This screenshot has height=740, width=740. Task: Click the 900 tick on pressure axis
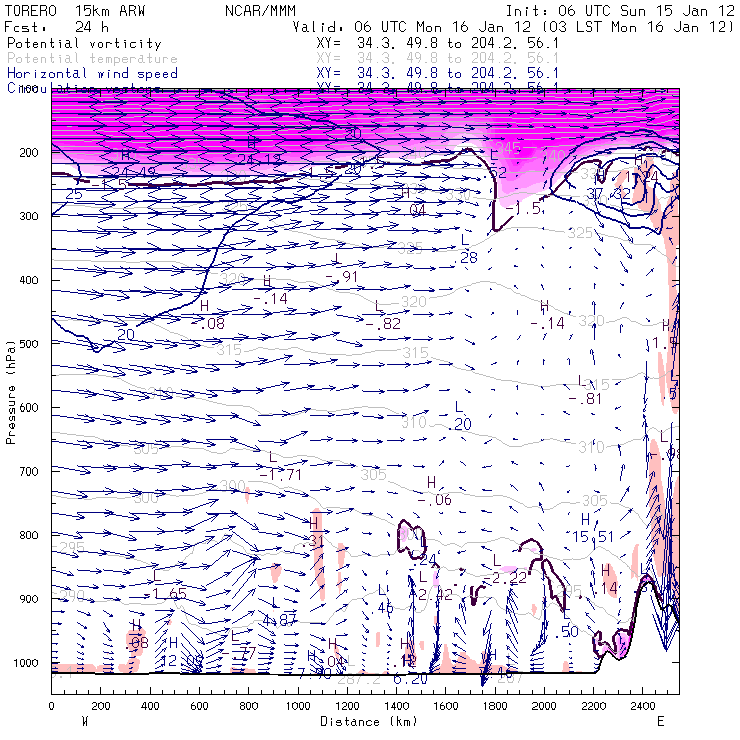point(29,599)
